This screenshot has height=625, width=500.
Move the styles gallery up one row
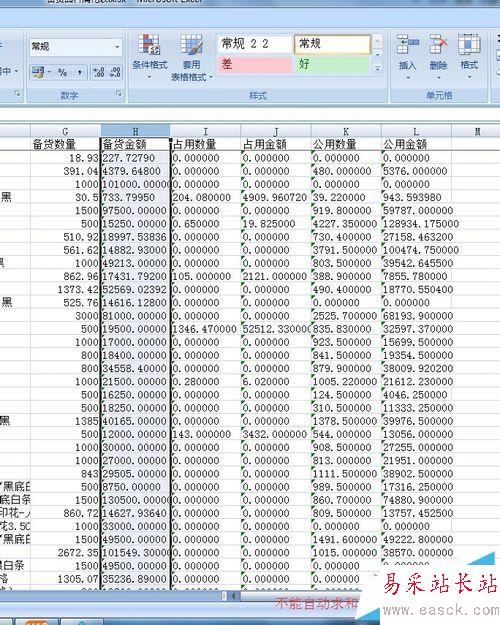pyautogui.click(x=377, y=40)
